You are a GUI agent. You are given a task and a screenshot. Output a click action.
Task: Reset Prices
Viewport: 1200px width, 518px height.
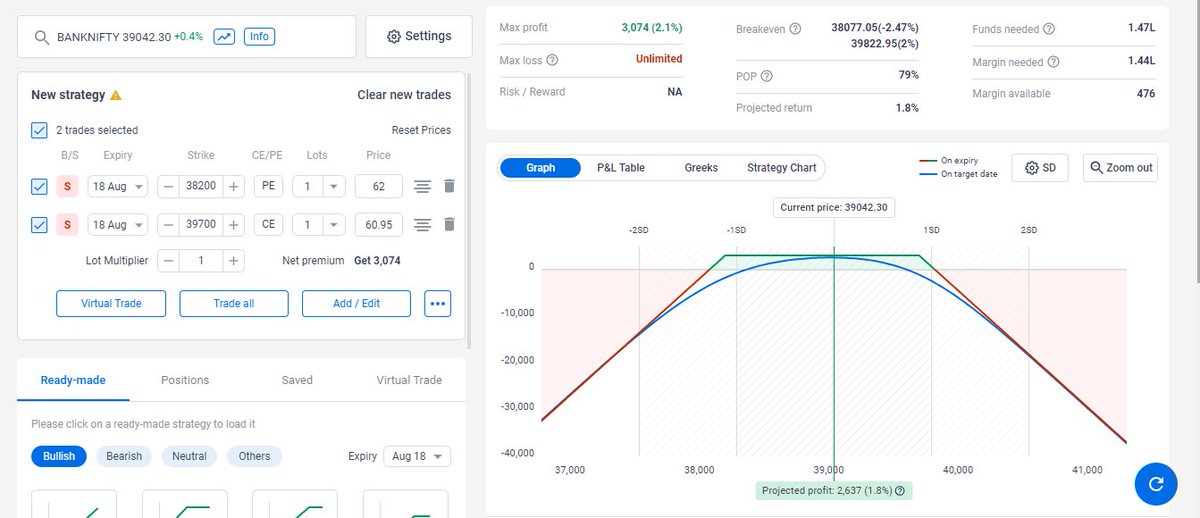[x=421, y=130]
